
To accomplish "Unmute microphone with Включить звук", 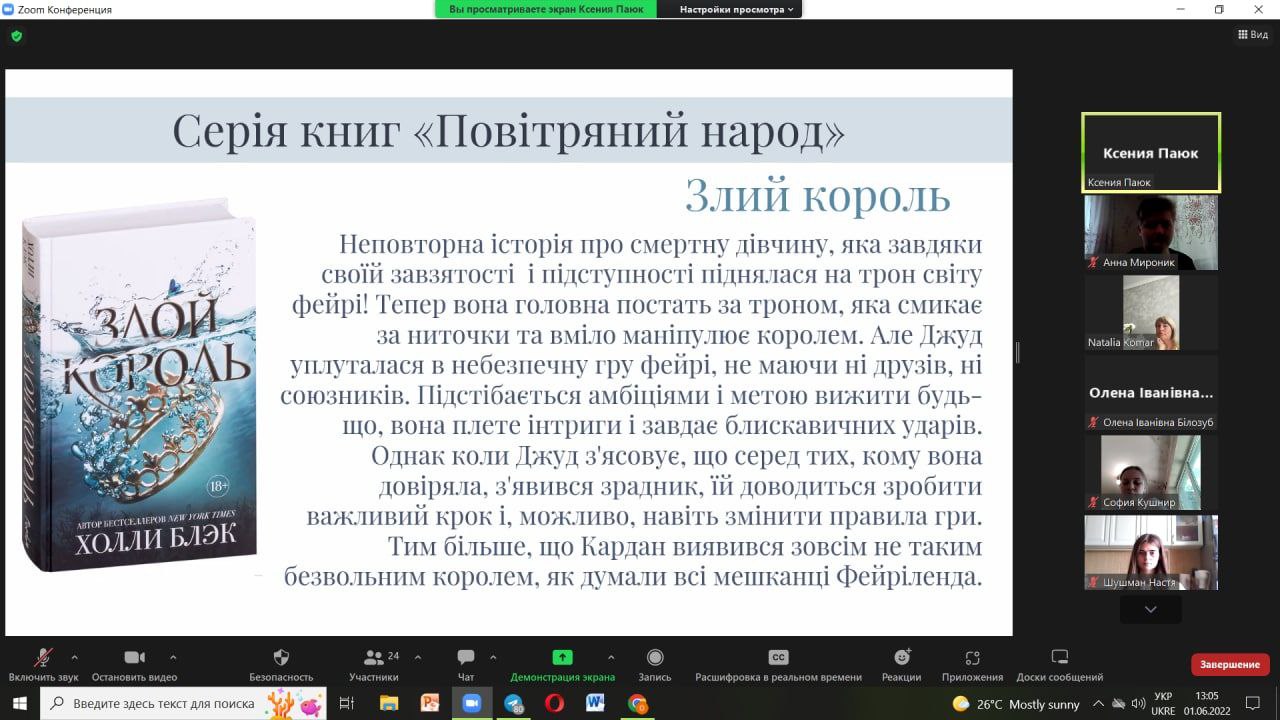I will 44,664.
